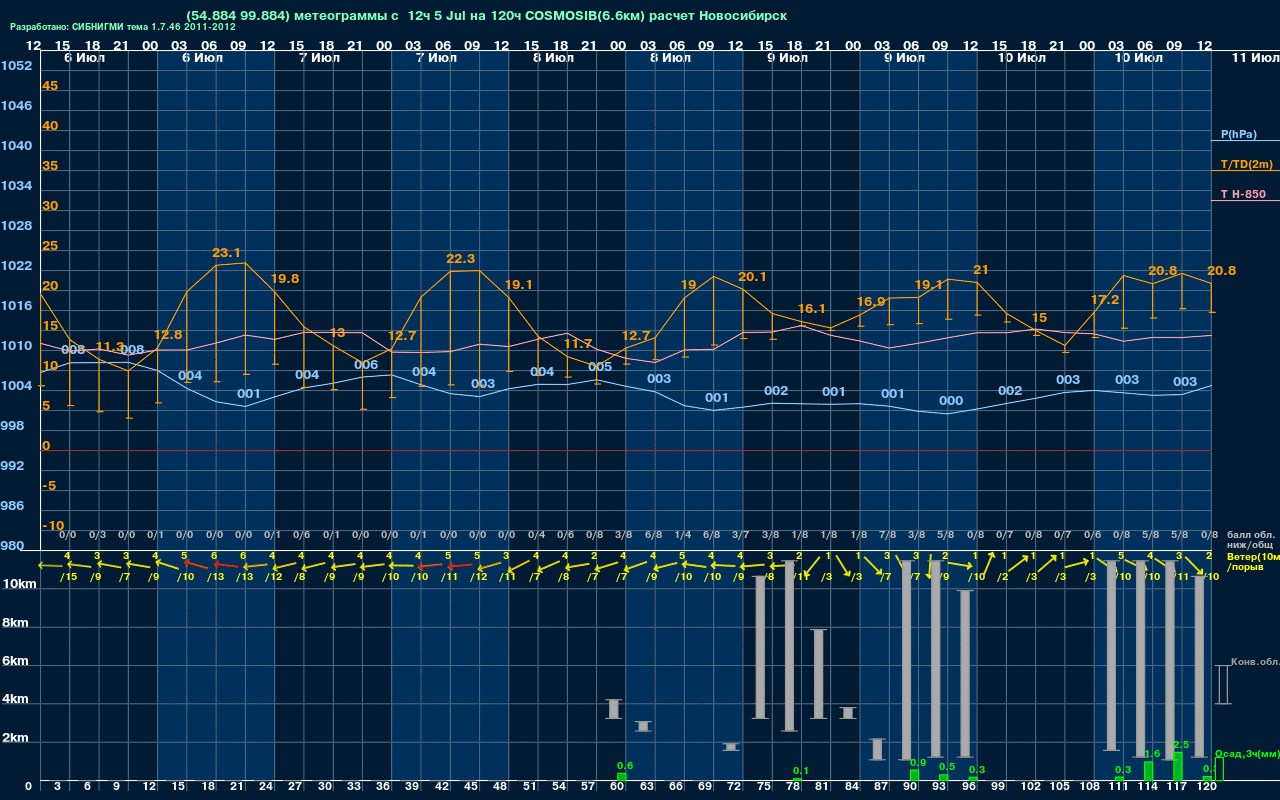Viewport: 1280px width, 800px height.
Task: Click the 11.7 temperature label
Action: tap(578, 343)
